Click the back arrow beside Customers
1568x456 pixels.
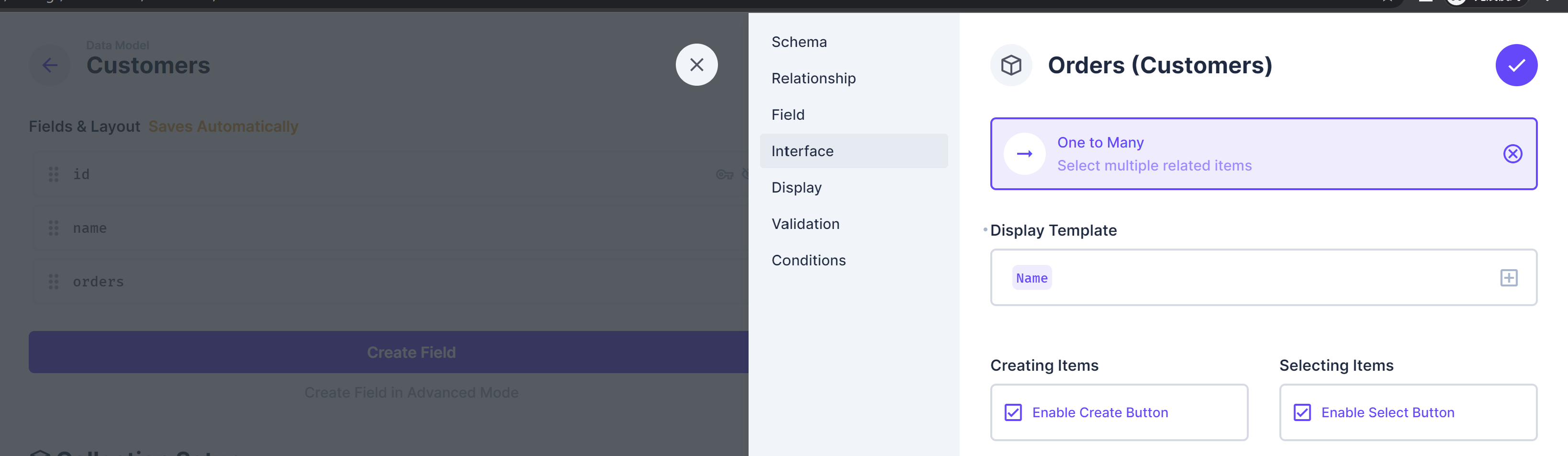pyautogui.click(x=49, y=65)
